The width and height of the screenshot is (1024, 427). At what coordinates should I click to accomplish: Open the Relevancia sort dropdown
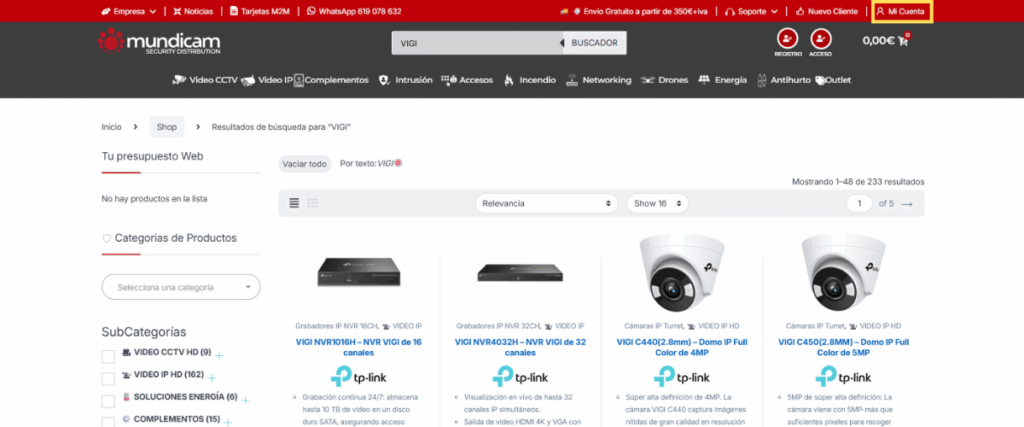tap(546, 204)
